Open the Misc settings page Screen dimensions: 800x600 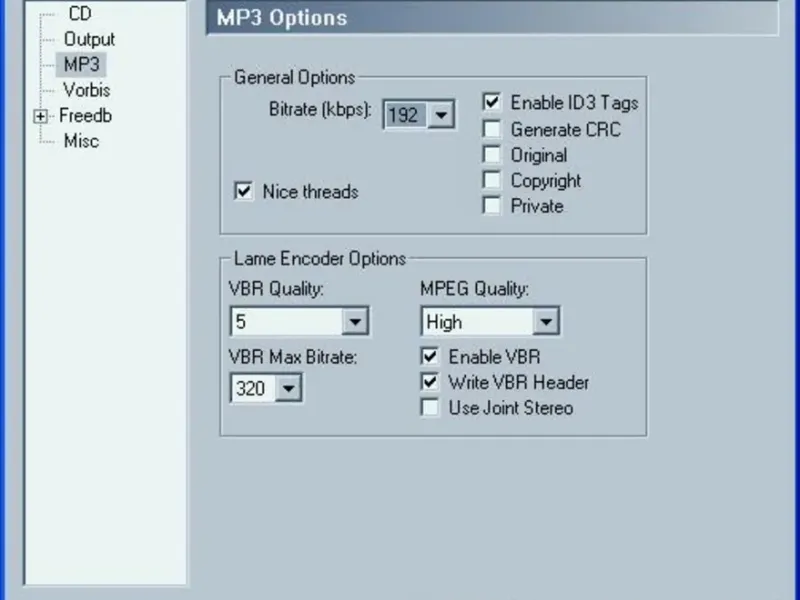tap(81, 141)
